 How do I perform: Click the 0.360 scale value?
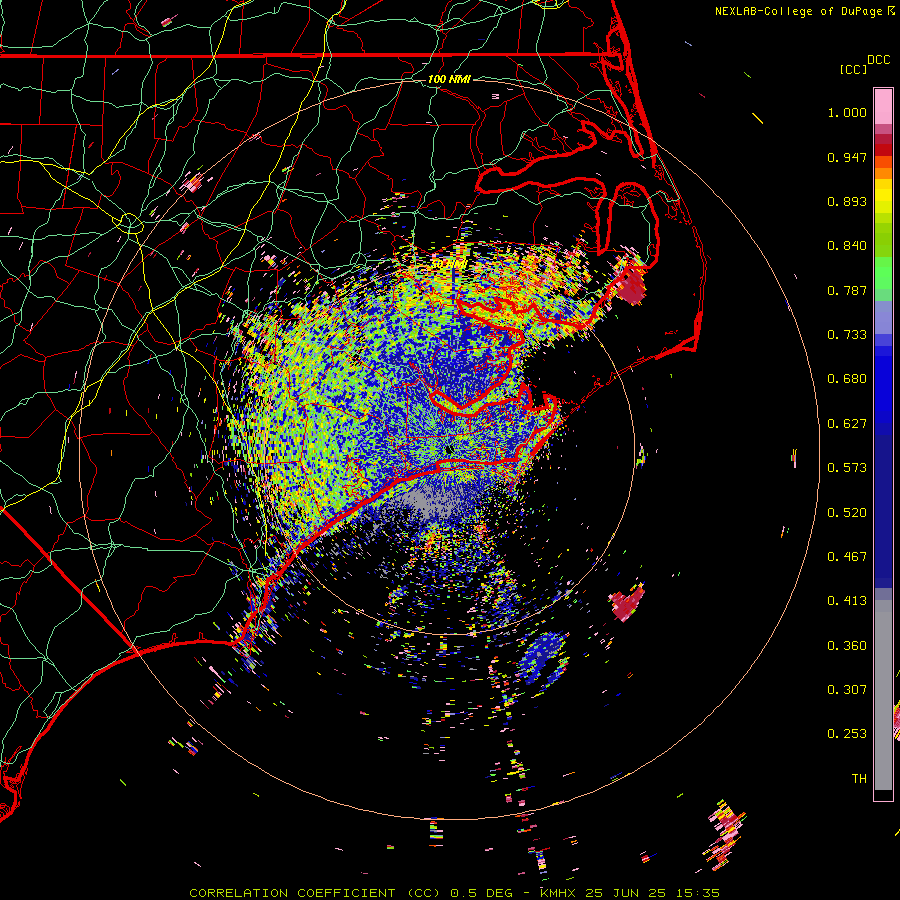[x=847, y=646]
